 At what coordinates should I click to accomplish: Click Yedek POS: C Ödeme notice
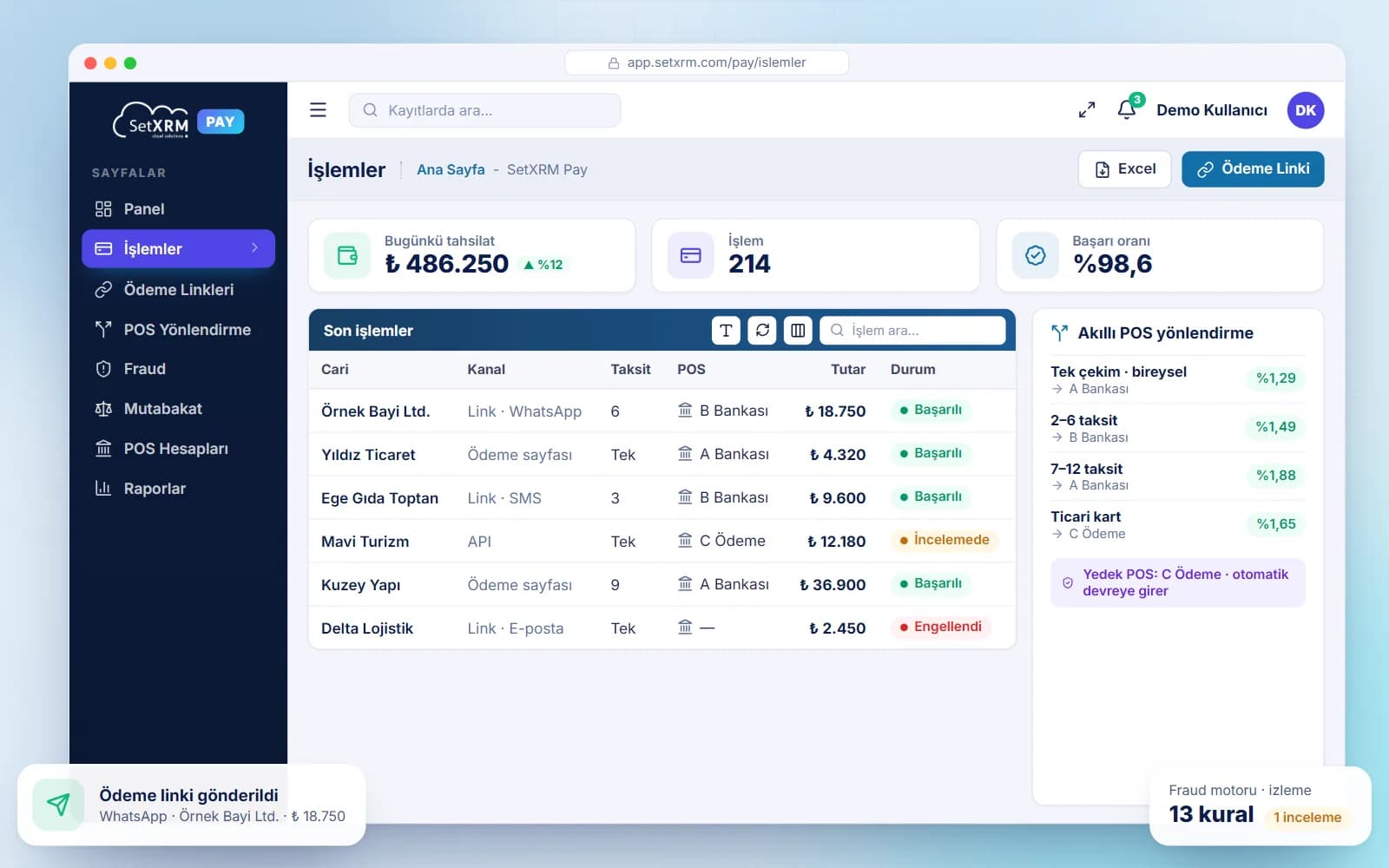pos(1177,582)
